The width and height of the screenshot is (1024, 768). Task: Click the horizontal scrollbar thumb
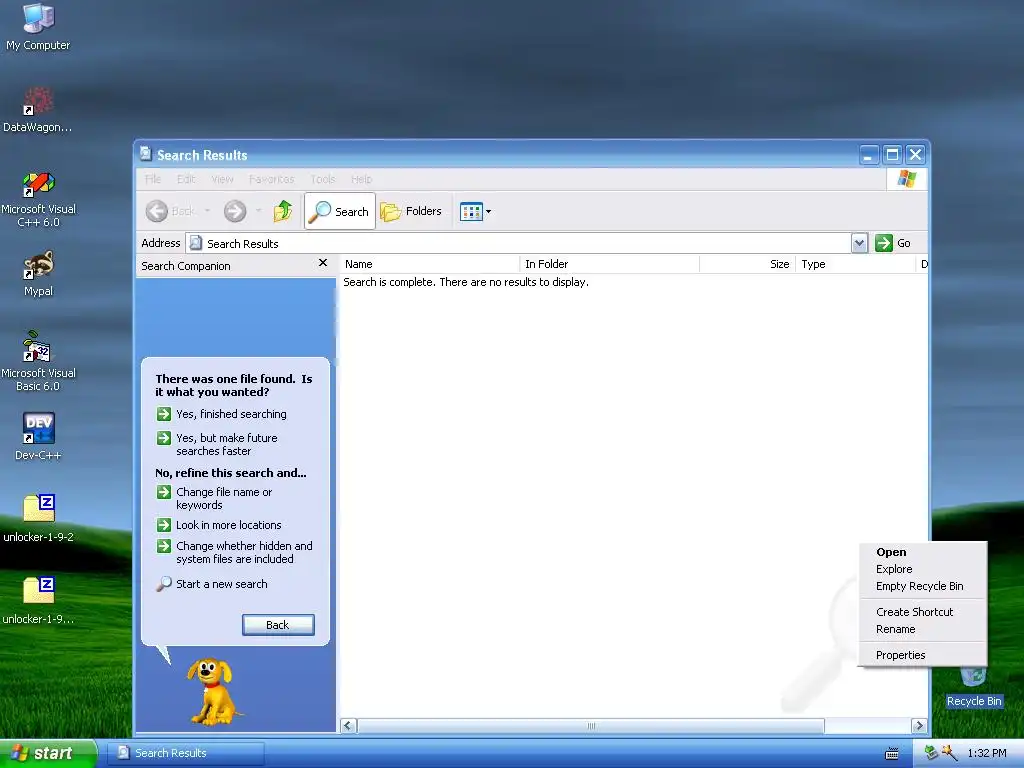click(591, 726)
